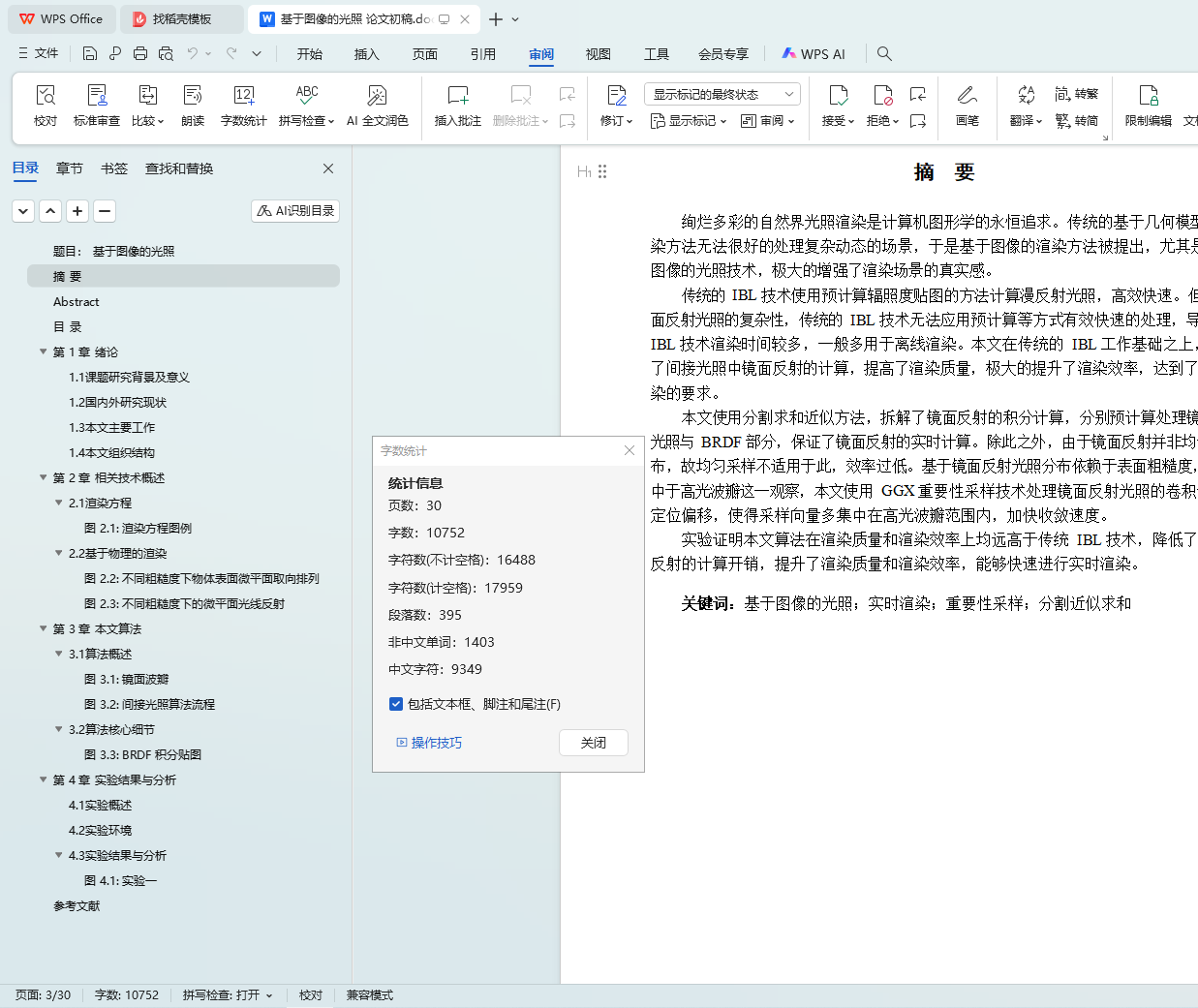Image resolution: width=1198 pixels, height=1008 pixels.
Task: Collapse 第 4 章 实验结果与分析 node
Action: 43,779
